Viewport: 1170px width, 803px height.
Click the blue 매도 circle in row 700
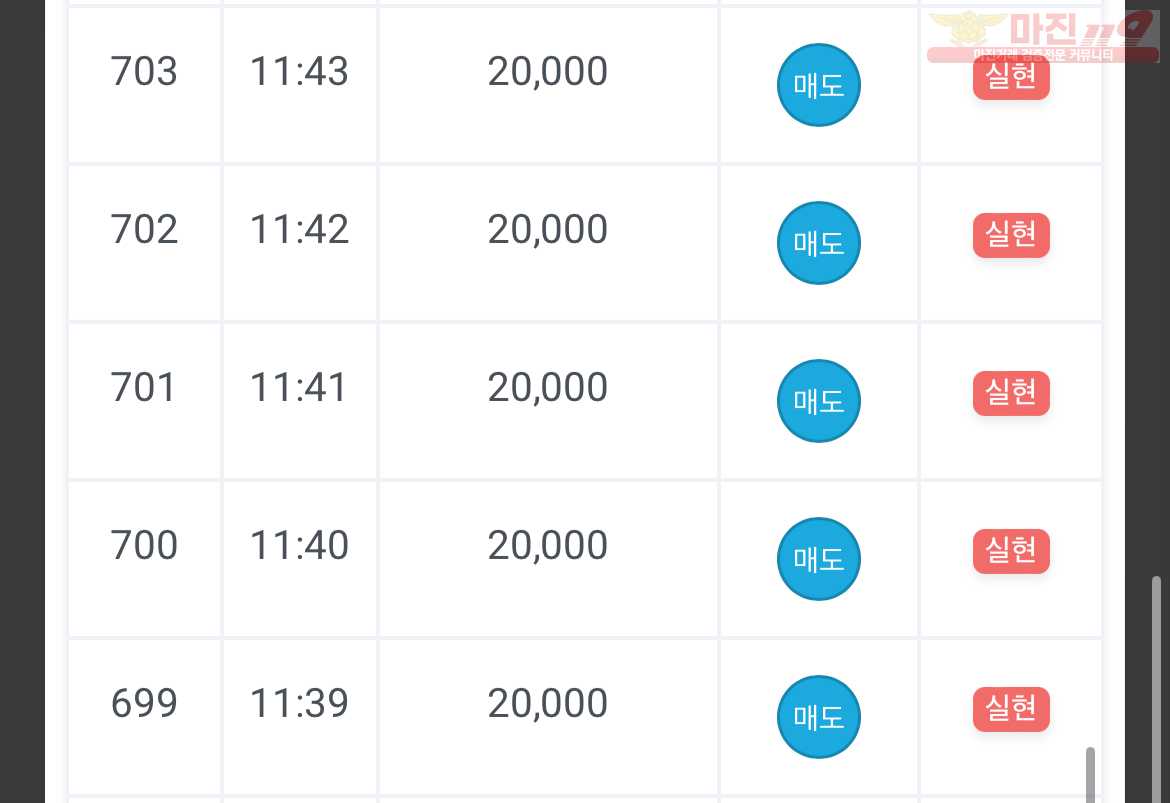819,559
